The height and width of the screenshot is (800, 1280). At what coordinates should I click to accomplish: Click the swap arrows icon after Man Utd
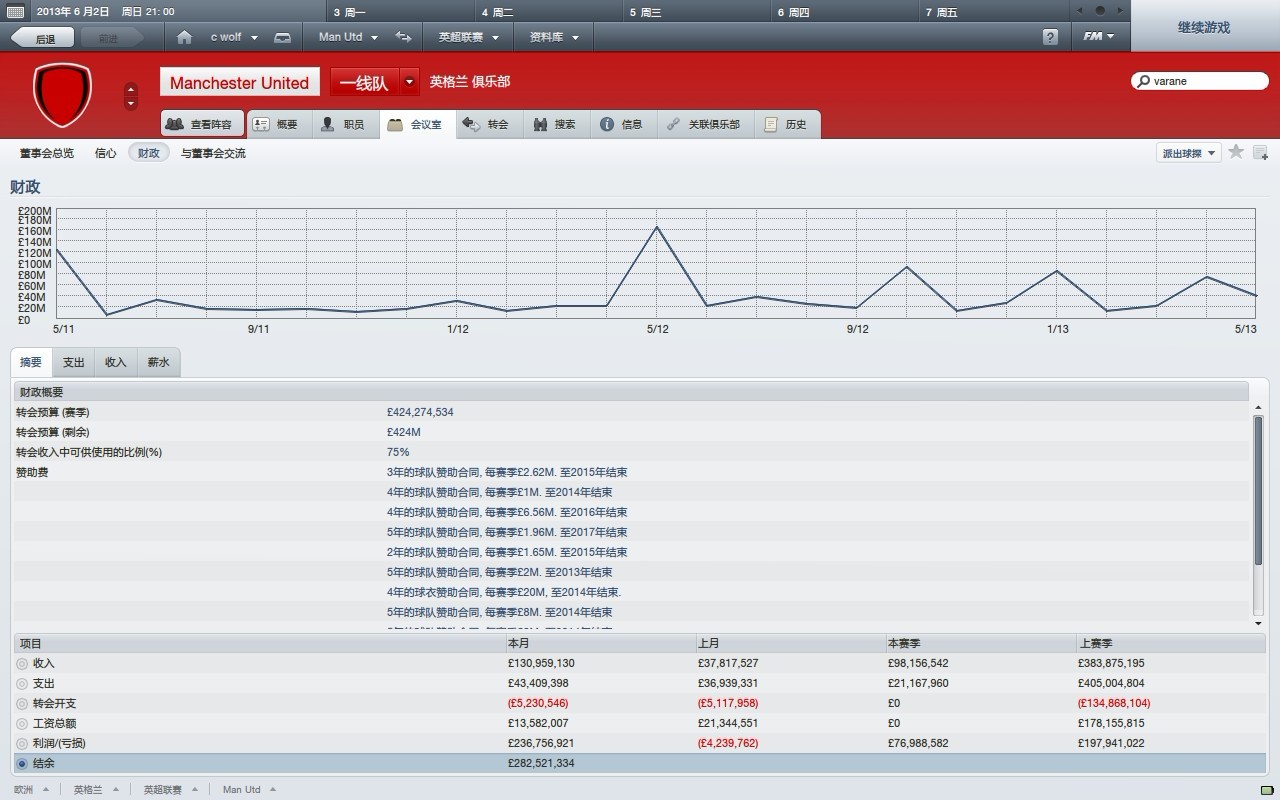403,37
